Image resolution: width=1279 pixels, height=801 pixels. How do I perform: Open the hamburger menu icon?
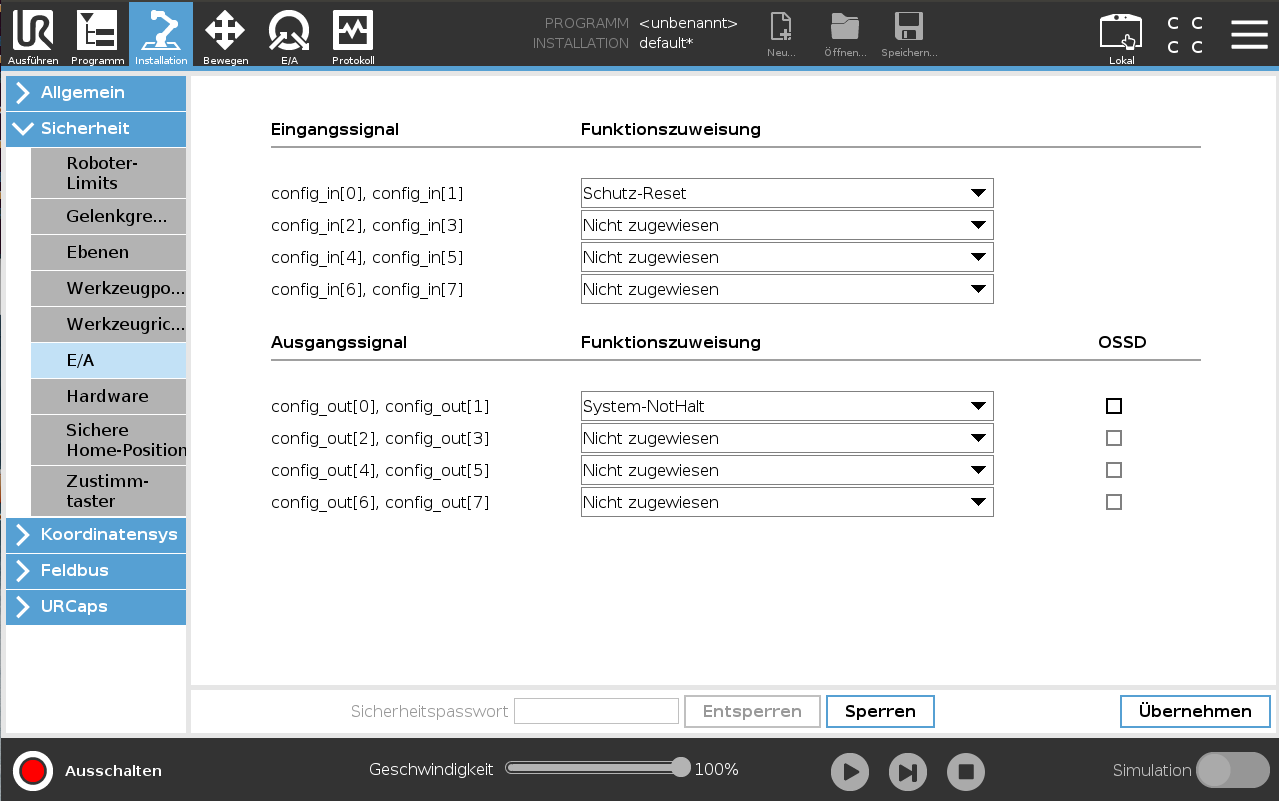coord(1249,34)
